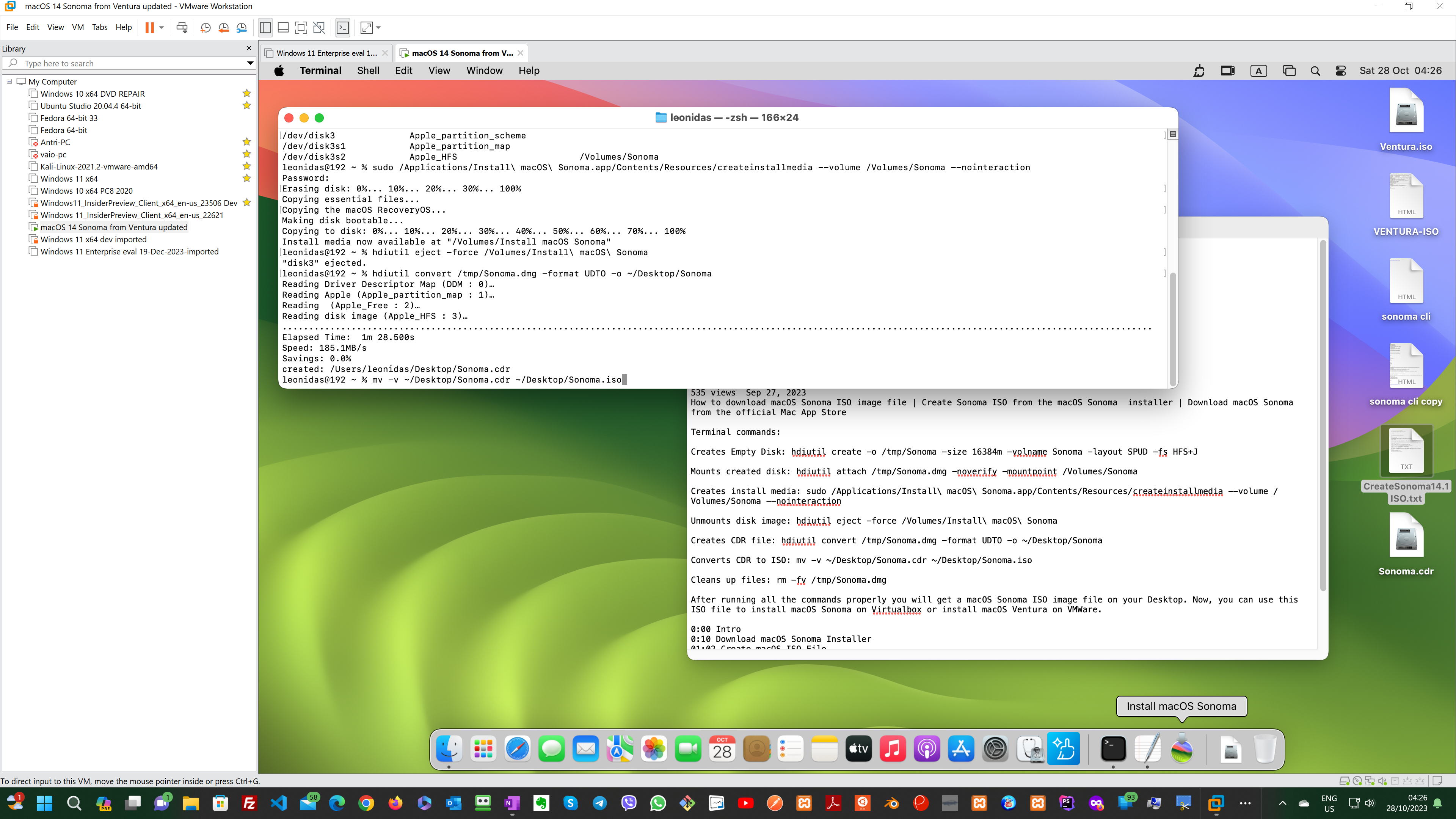Open Messages in the Dock
Image resolution: width=1456 pixels, height=819 pixels.
pos(552,749)
